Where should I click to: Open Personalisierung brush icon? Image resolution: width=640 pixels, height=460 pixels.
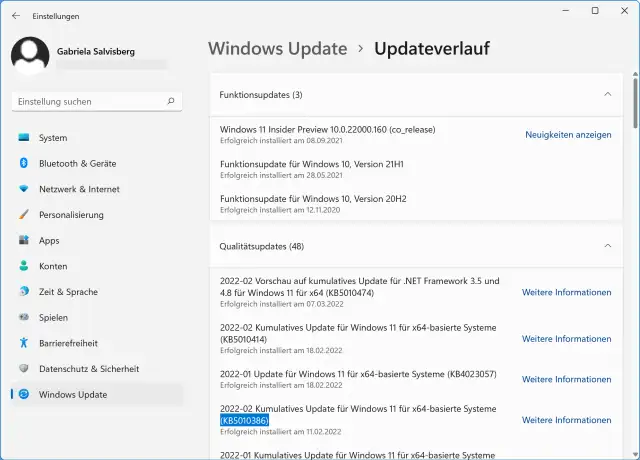(23, 214)
